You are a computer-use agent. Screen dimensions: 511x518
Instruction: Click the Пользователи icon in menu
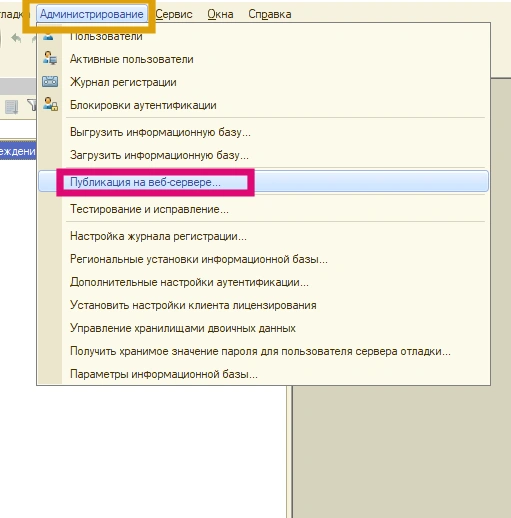49,36
